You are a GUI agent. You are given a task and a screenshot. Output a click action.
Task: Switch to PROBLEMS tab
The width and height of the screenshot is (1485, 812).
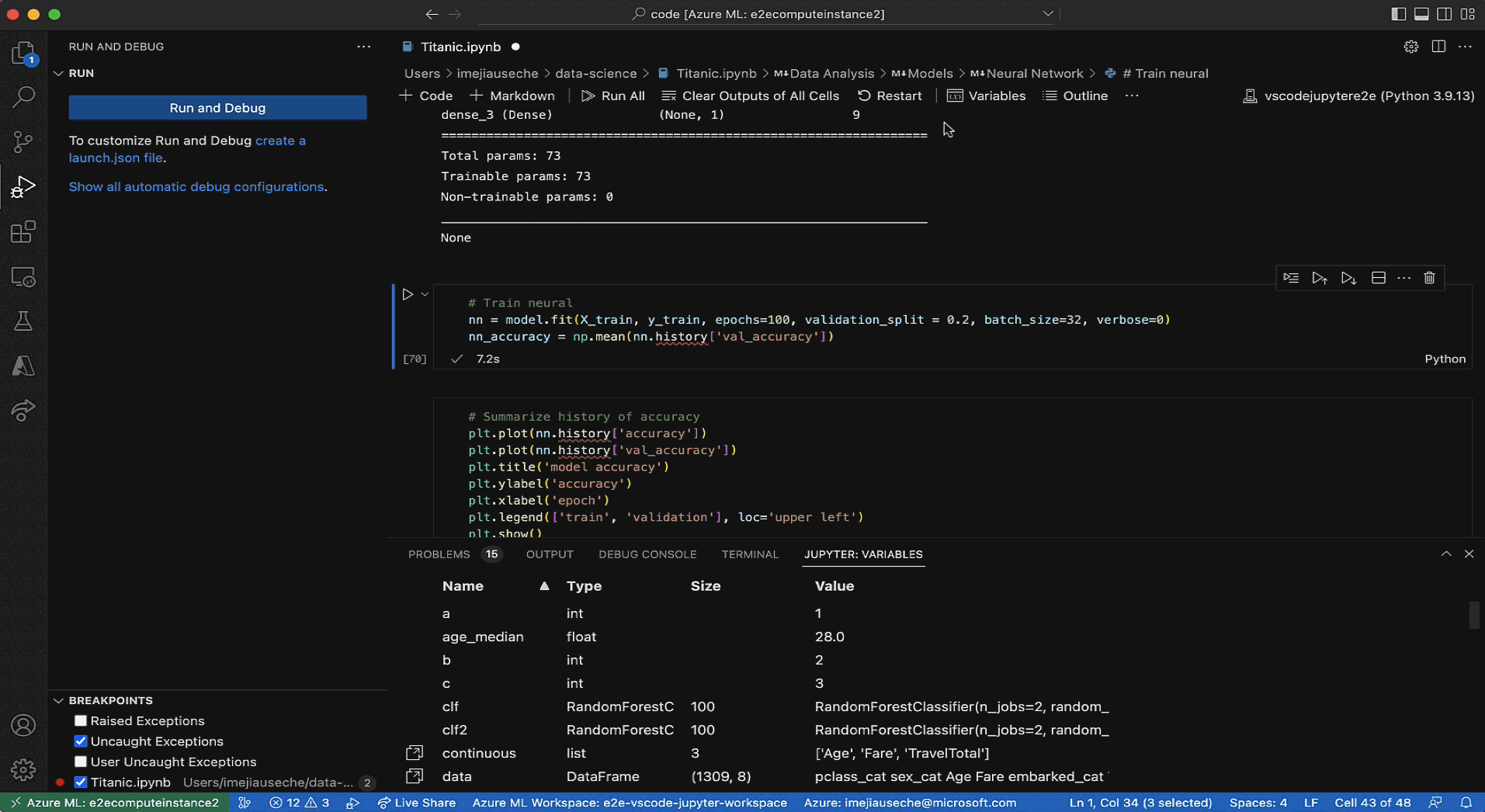(439, 554)
